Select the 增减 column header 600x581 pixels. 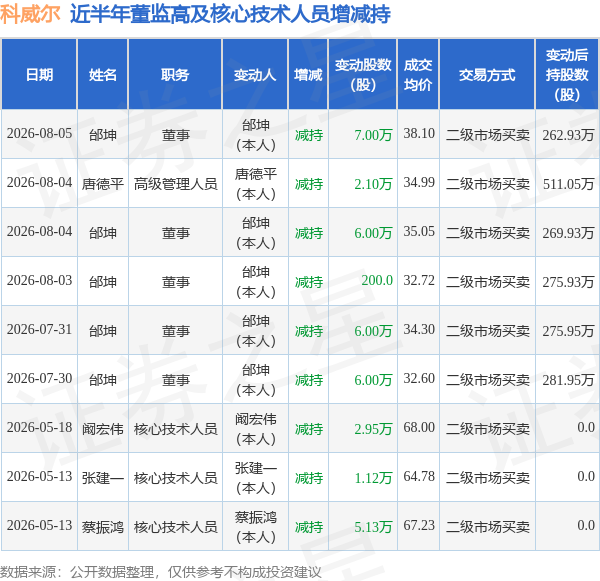pyautogui.click(x=308, y=74)
